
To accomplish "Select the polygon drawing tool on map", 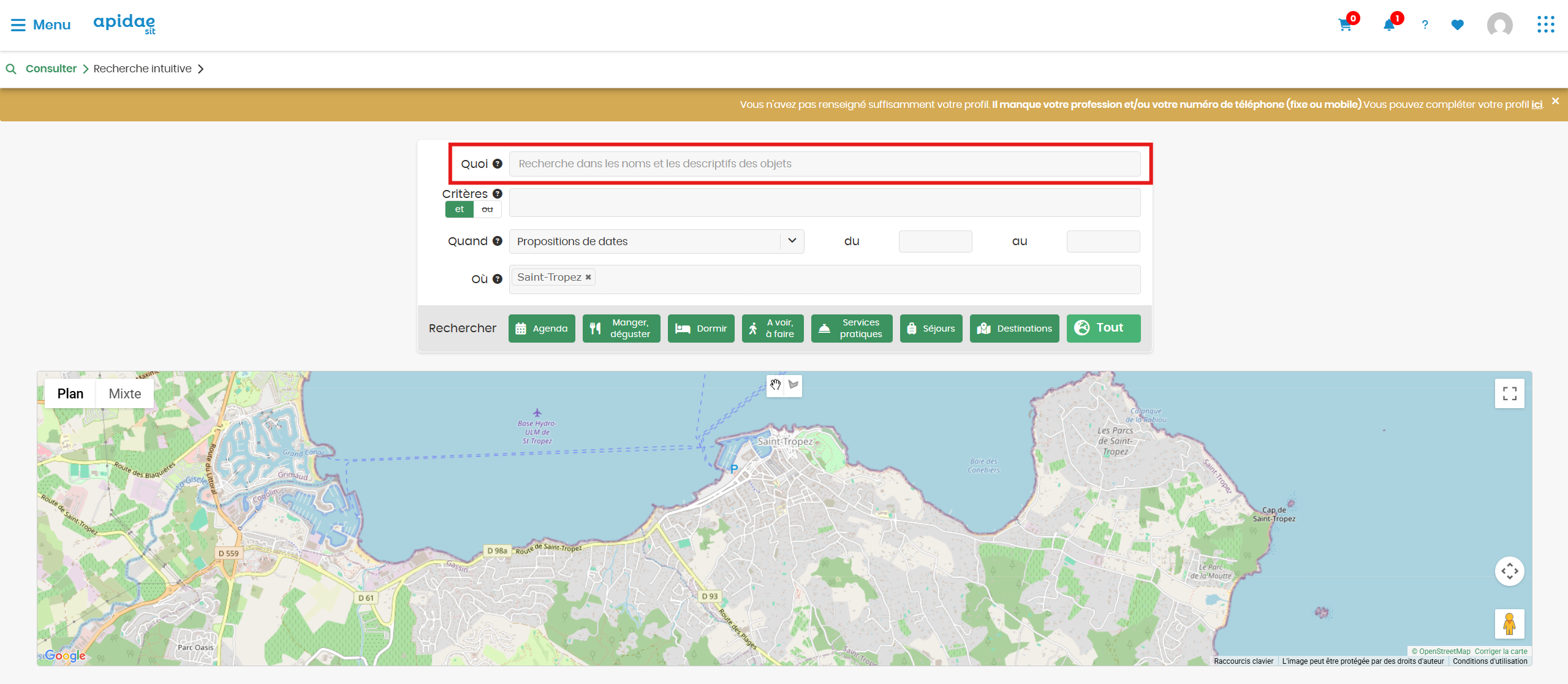I will tap(793, 385).
